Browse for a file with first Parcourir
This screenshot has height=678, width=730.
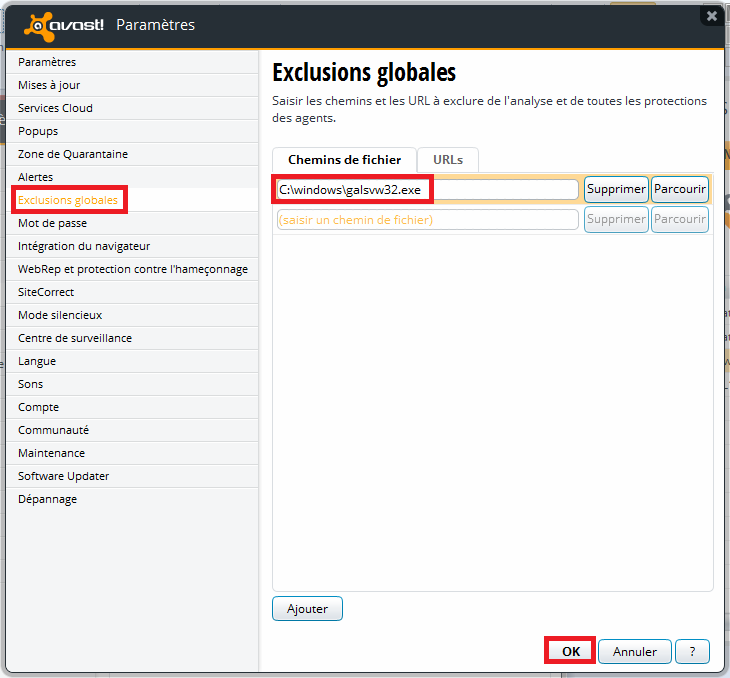click(x=680, y=189)
